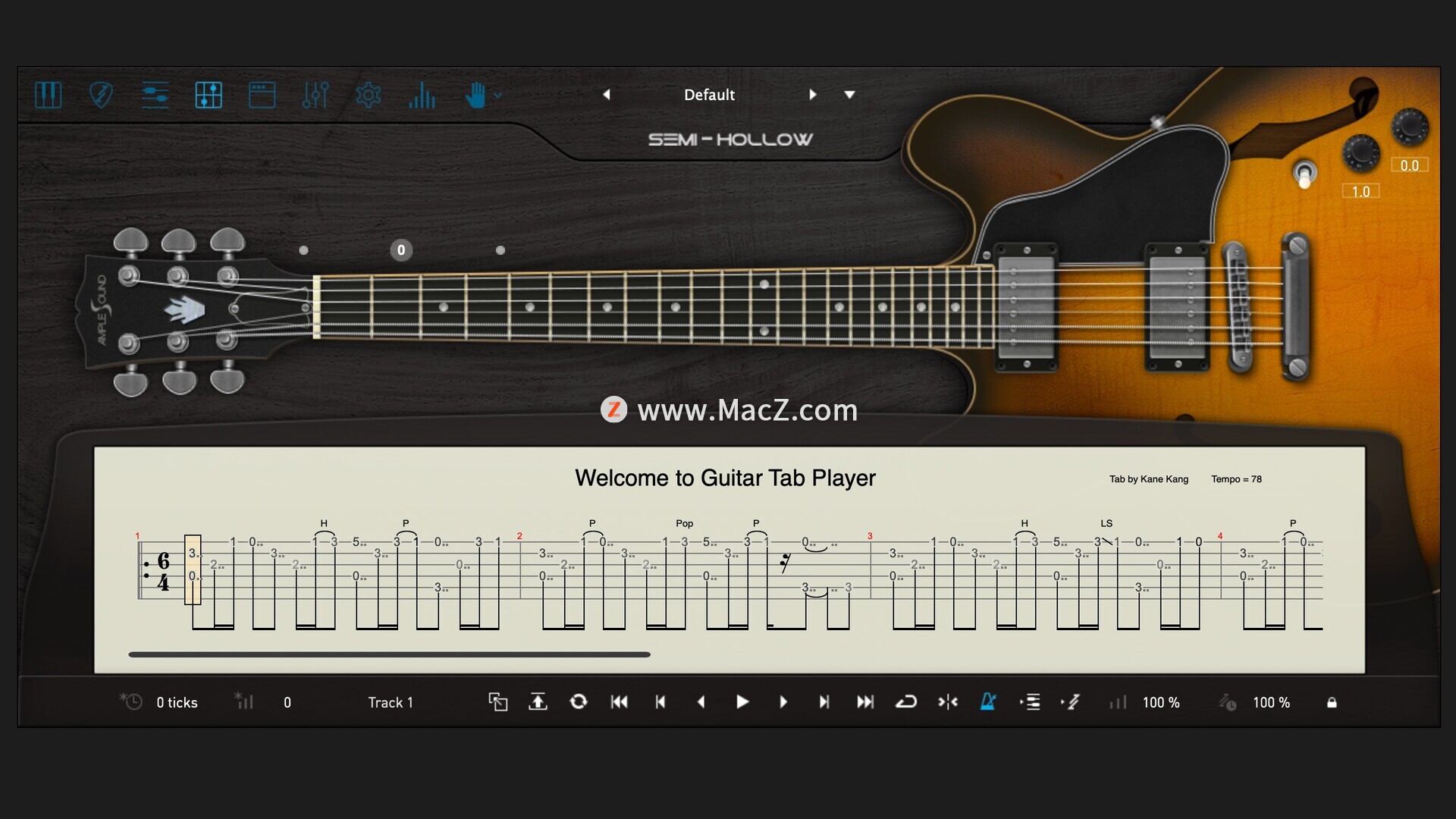Image resolution: width=1456 pixels, height=819 pixels.
Task: Open the highlighted tab player grid panel
Action: point(209,95)
